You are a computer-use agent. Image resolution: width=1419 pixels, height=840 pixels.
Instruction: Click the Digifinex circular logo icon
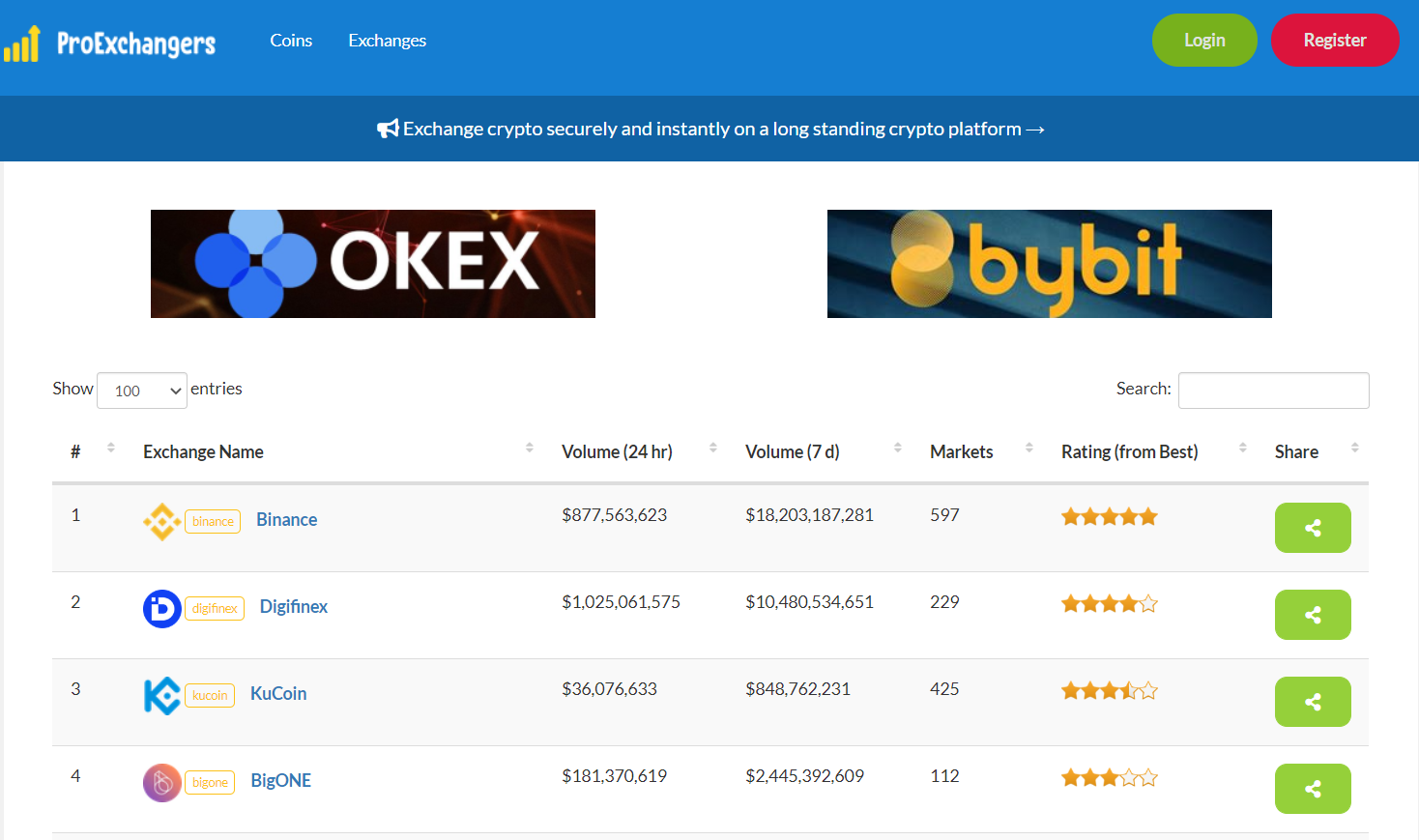(161, 609)
